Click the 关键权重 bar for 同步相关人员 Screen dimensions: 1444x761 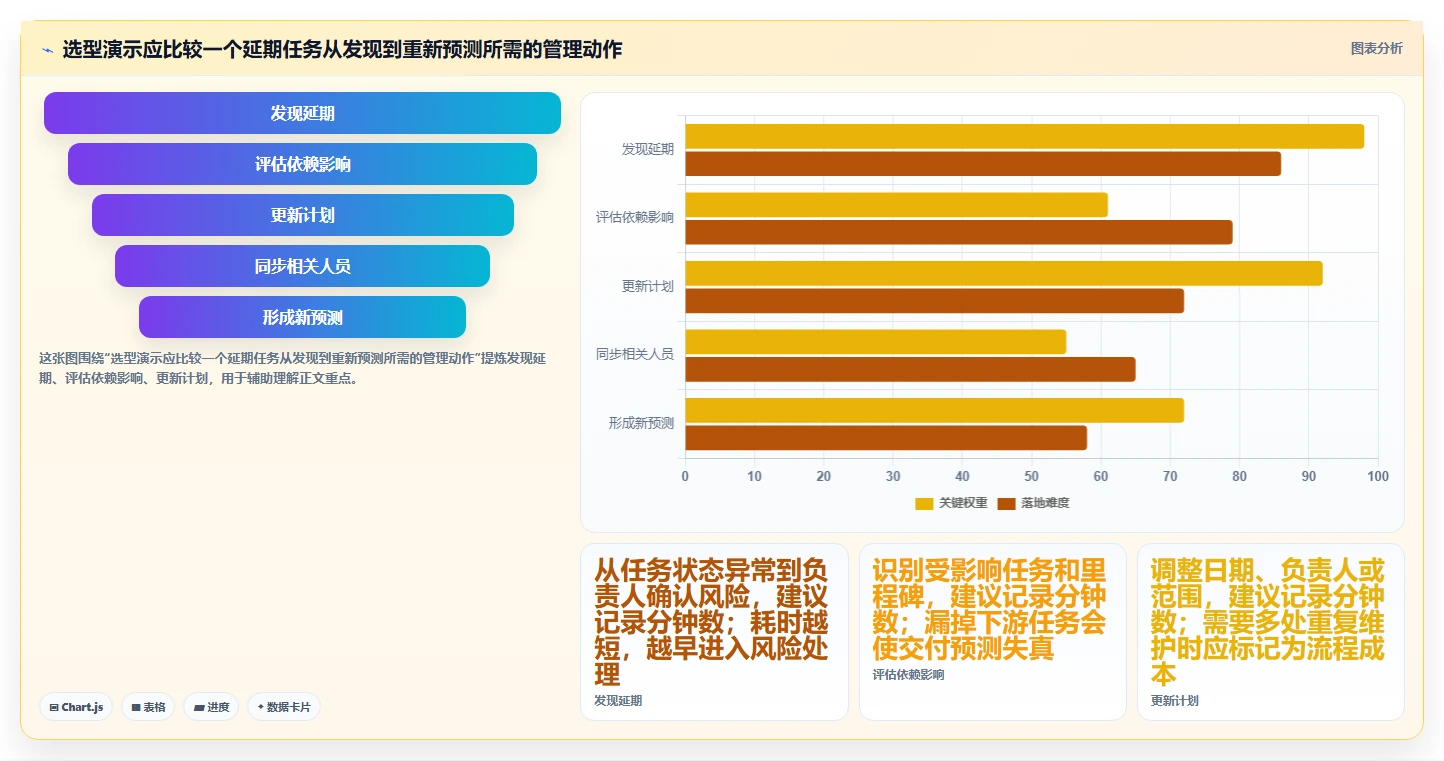coord(875,341)
